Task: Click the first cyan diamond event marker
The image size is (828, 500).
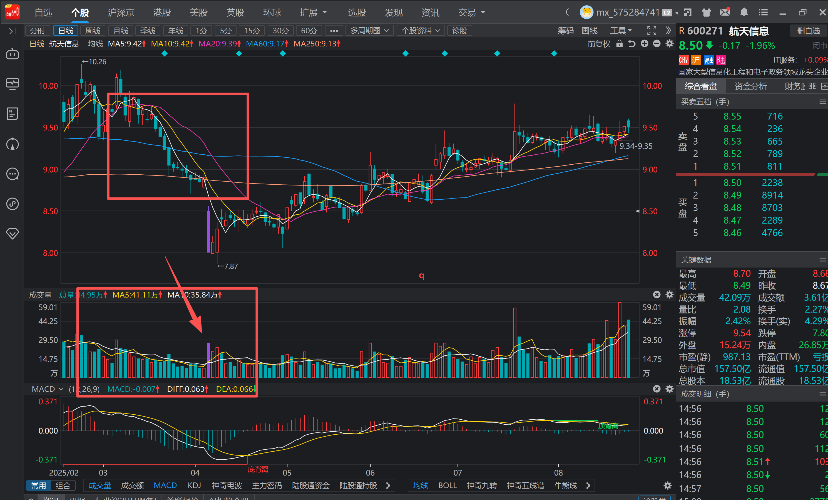Action: coord(165,53)
